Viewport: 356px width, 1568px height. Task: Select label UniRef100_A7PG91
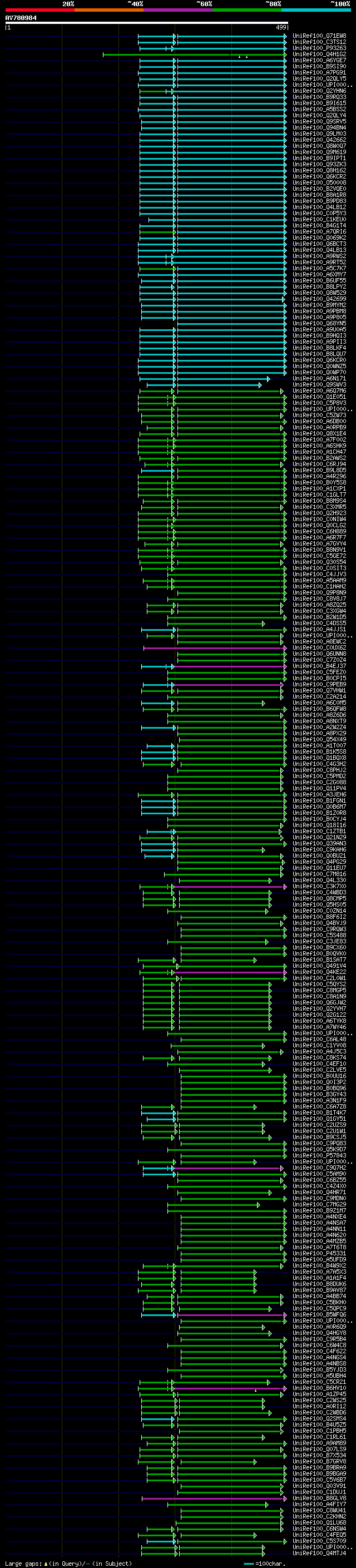point(319,72)
